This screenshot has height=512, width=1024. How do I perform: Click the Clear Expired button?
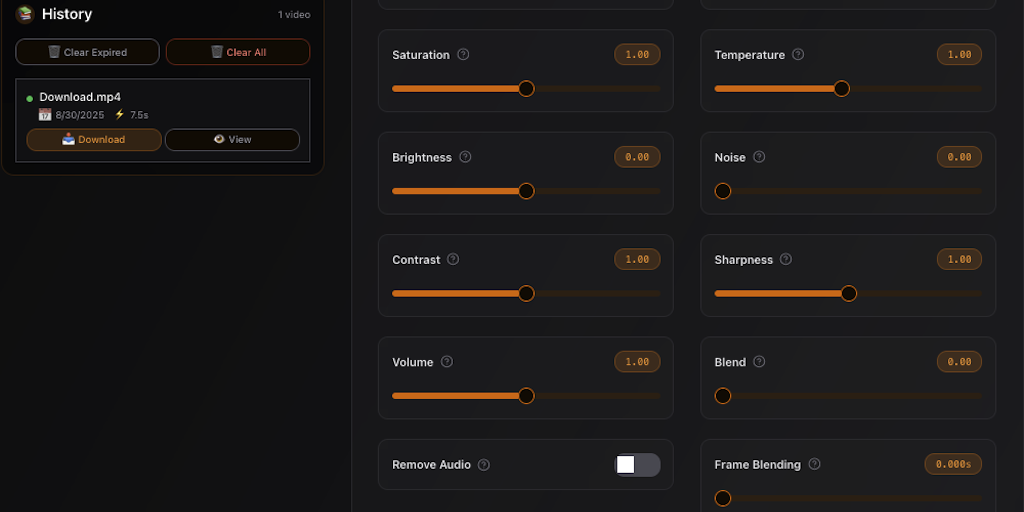point(88,52)
